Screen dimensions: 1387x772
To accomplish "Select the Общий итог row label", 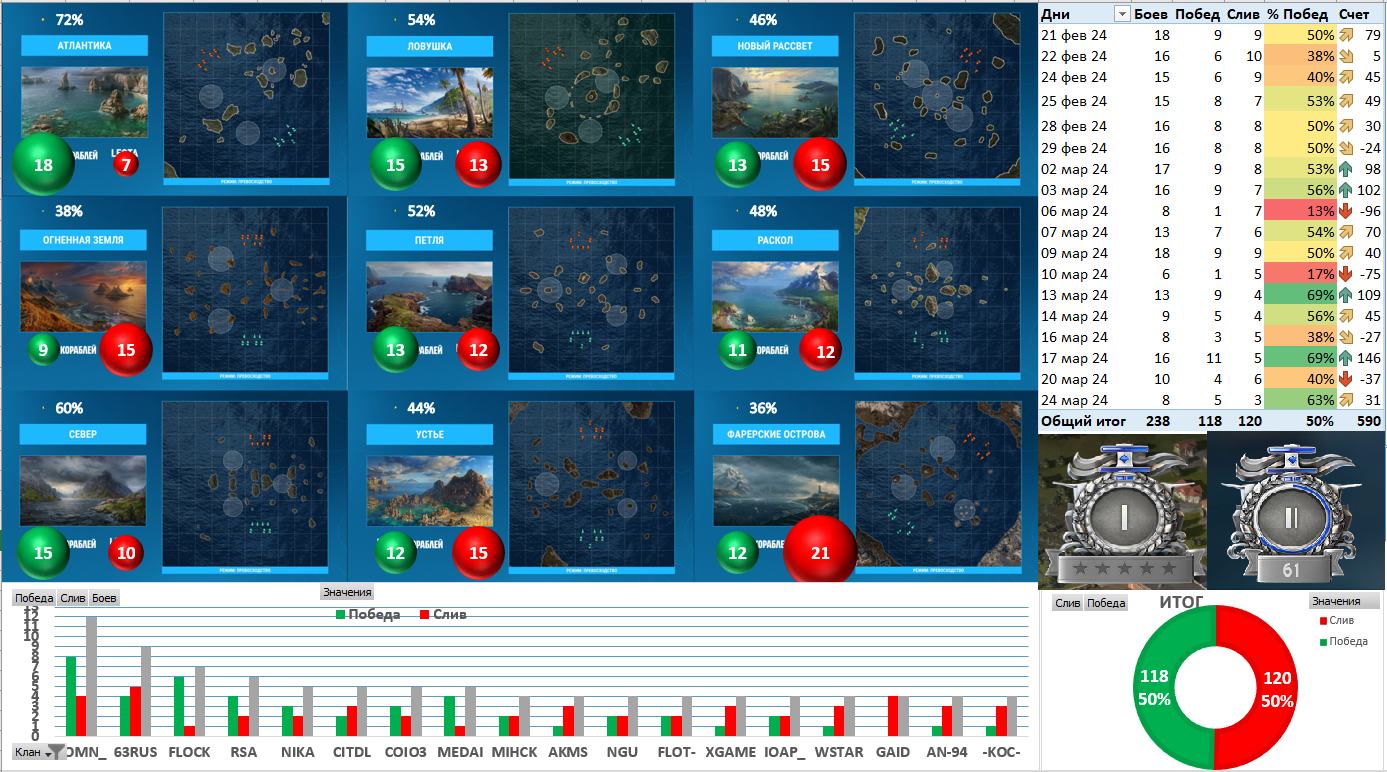I will 1084,422.
